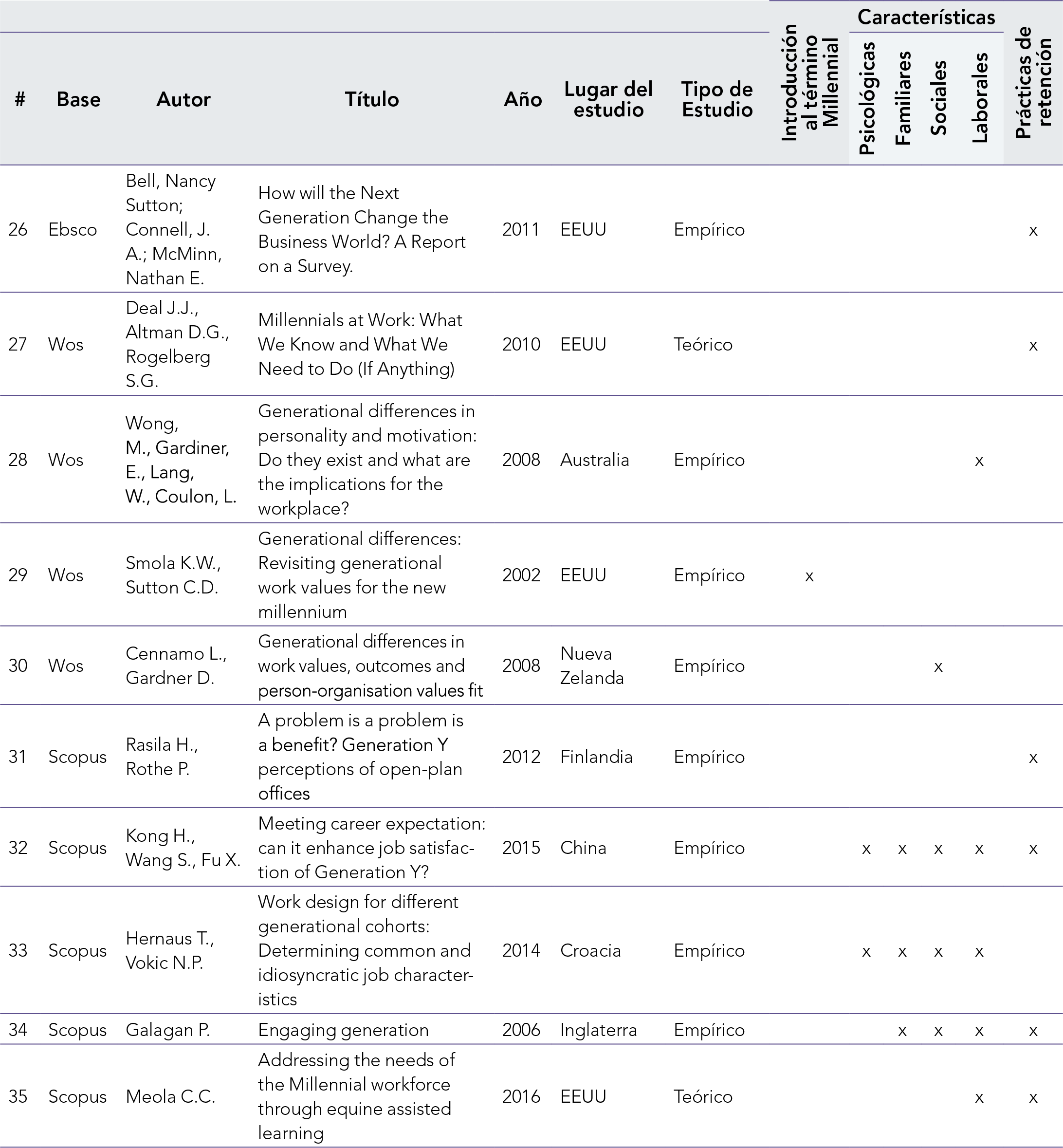Click the Nueva Zelanda cell

tap(592, 666)
